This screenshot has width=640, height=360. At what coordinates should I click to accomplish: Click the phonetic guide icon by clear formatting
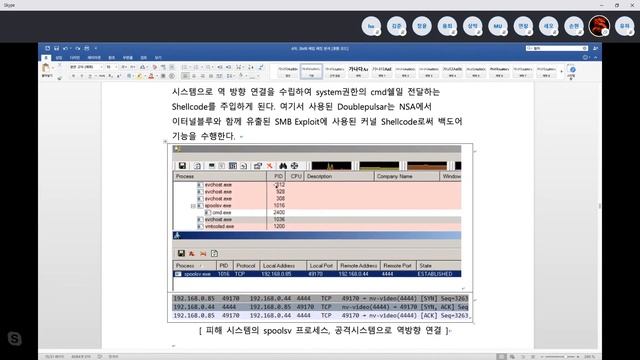[163, 67]
